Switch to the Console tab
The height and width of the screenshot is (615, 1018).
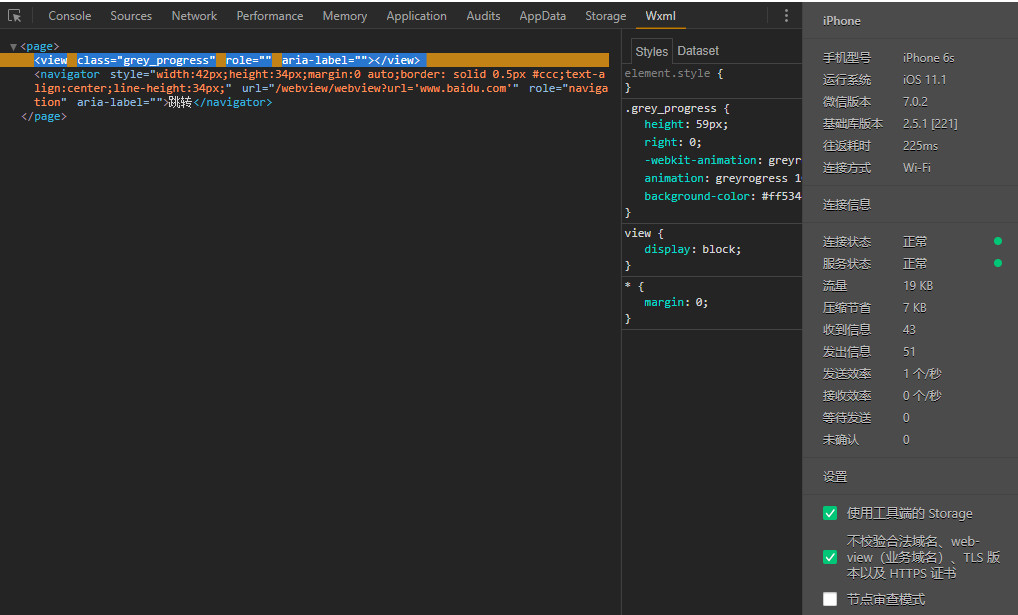69,16
